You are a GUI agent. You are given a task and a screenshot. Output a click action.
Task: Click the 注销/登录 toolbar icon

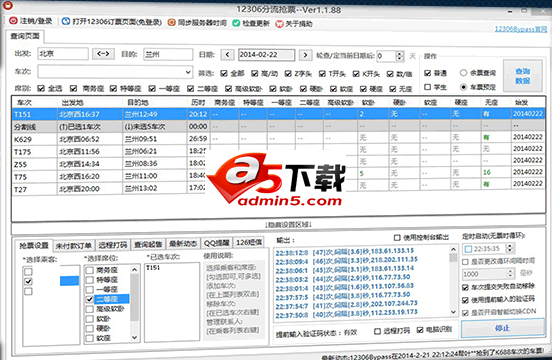coord(13,21)
